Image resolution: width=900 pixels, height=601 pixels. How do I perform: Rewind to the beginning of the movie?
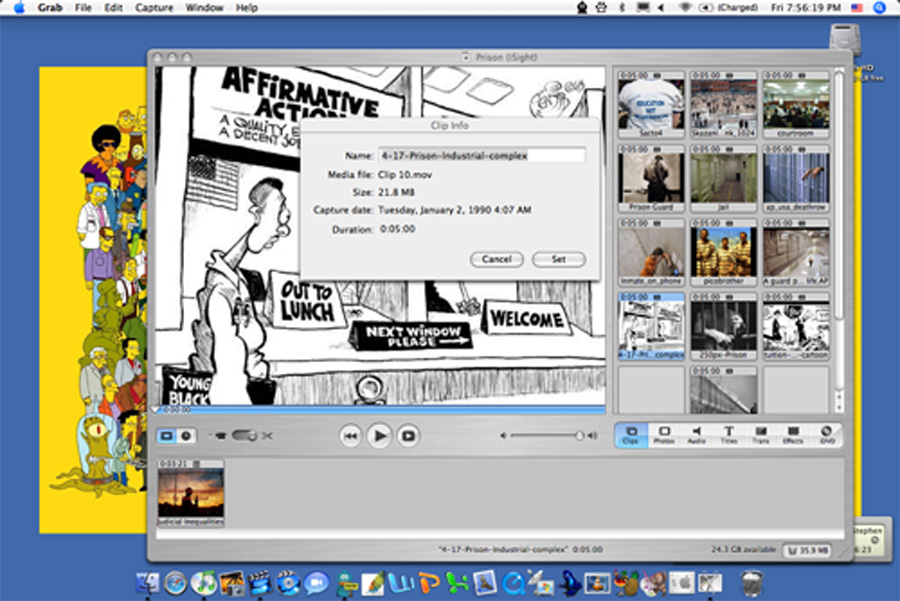350,436
